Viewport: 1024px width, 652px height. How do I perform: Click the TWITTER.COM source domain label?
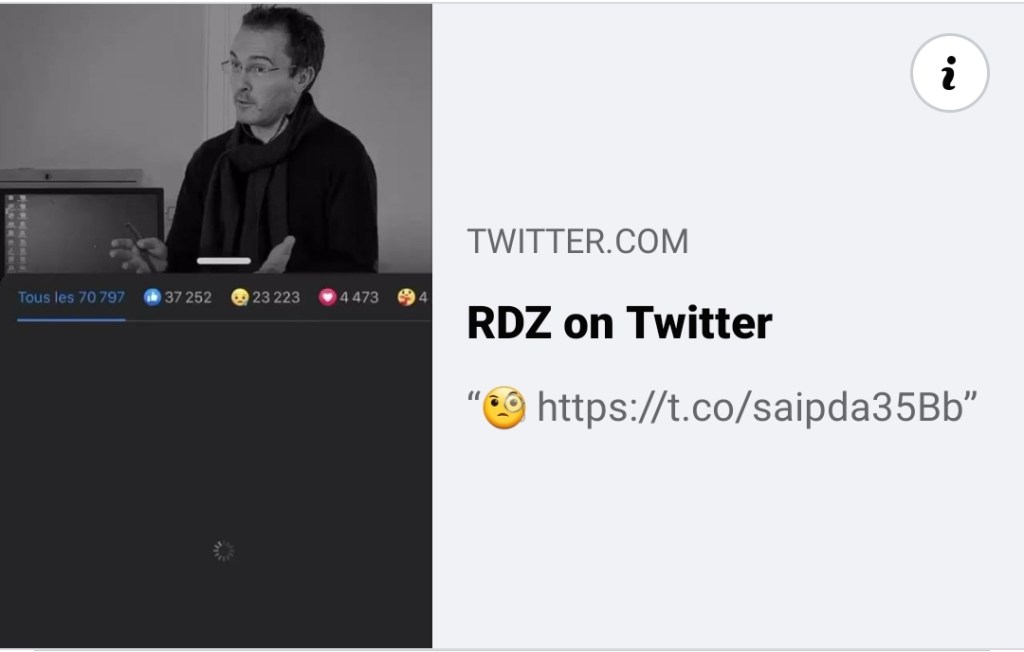[x=578, y=241]
